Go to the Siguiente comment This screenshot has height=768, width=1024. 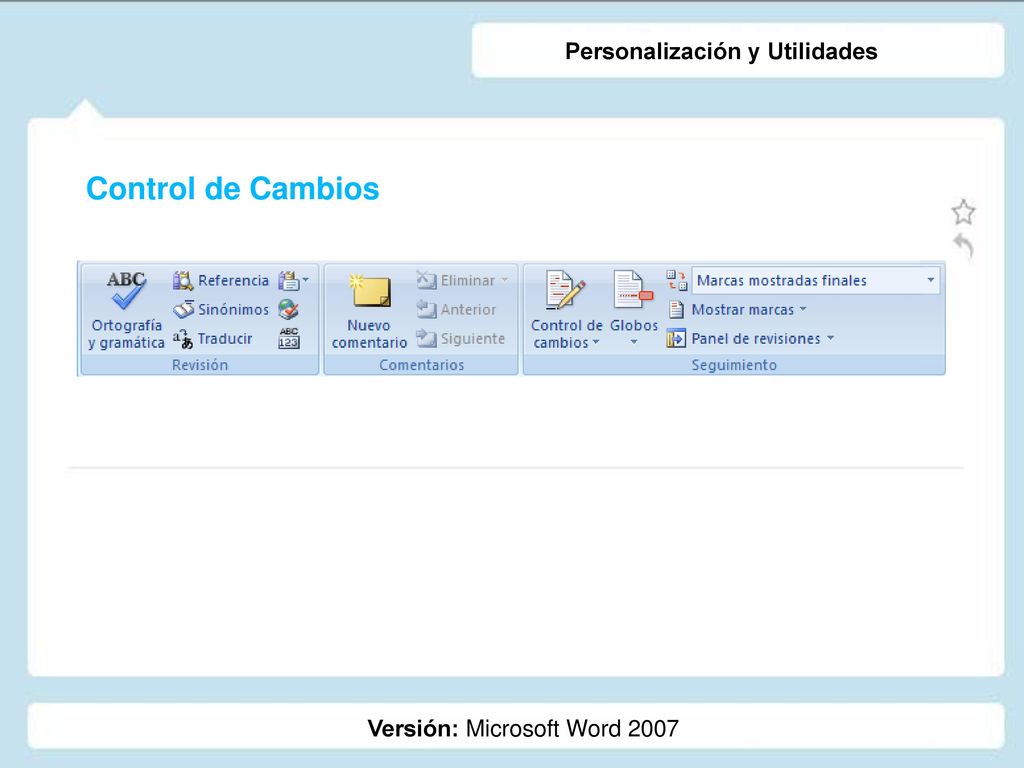[461, 338]
